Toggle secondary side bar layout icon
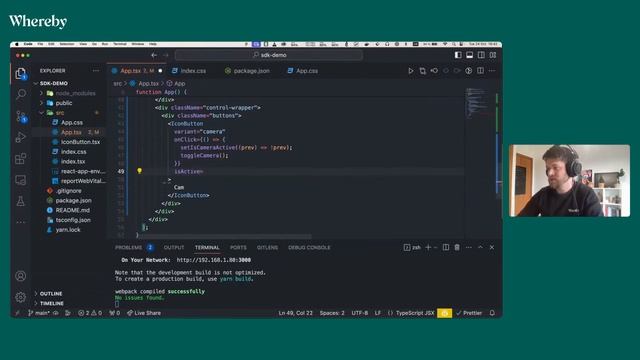This screenshot has width=640, height=360. (481, 55)
